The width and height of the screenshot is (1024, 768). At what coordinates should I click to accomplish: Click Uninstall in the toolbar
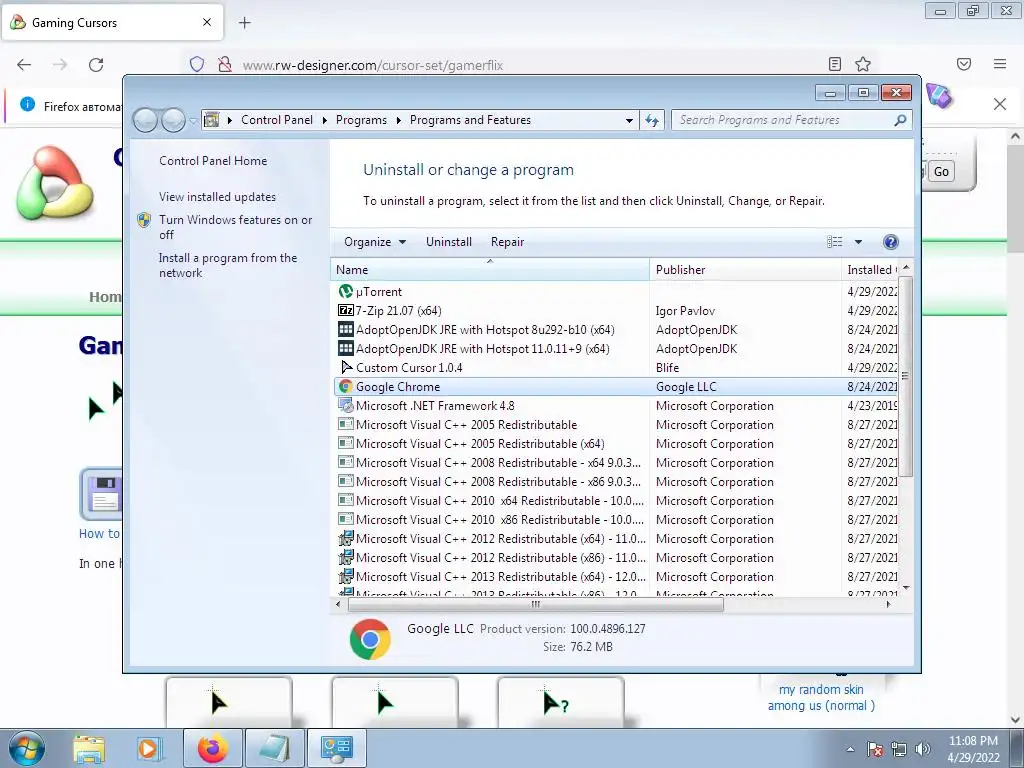coord(449,242)
